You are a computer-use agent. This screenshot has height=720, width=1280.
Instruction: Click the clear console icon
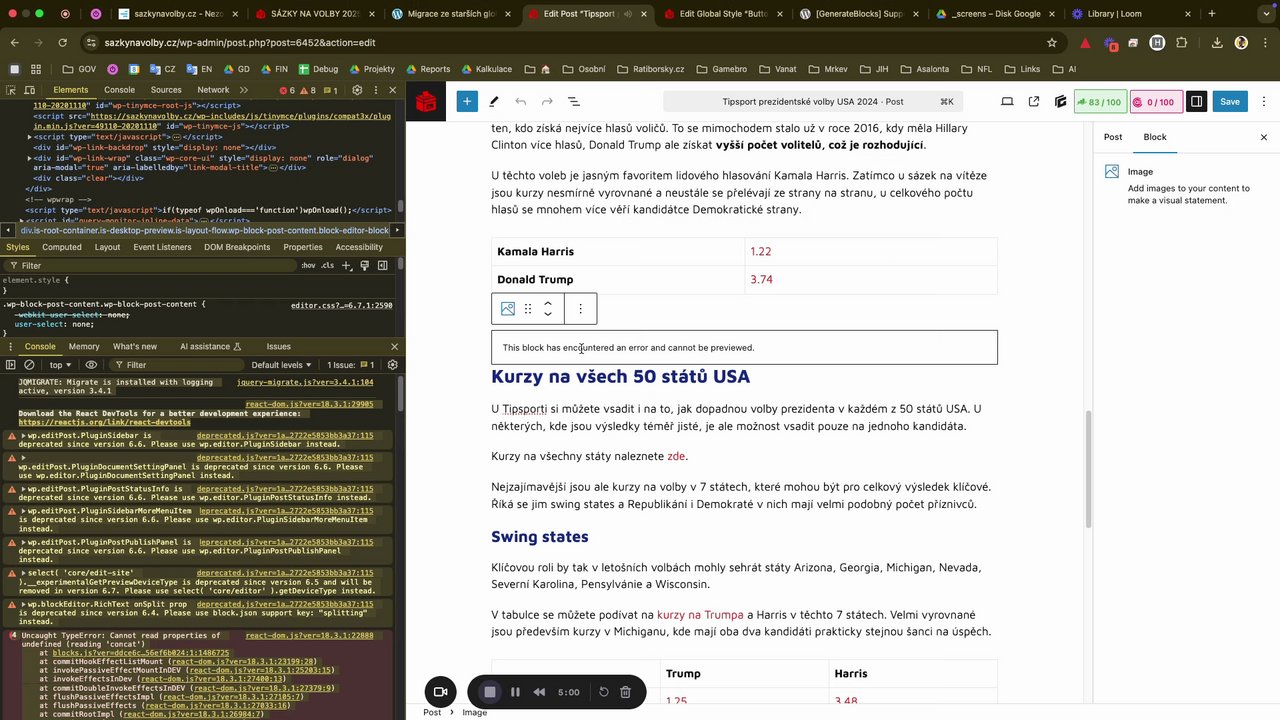tap(29, 365)
